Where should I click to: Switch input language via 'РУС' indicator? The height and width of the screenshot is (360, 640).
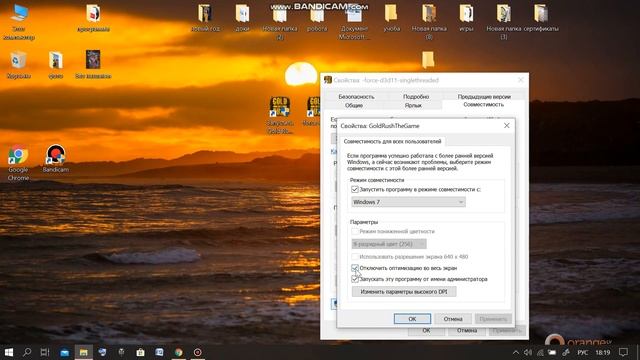click(x=583, y=352)
